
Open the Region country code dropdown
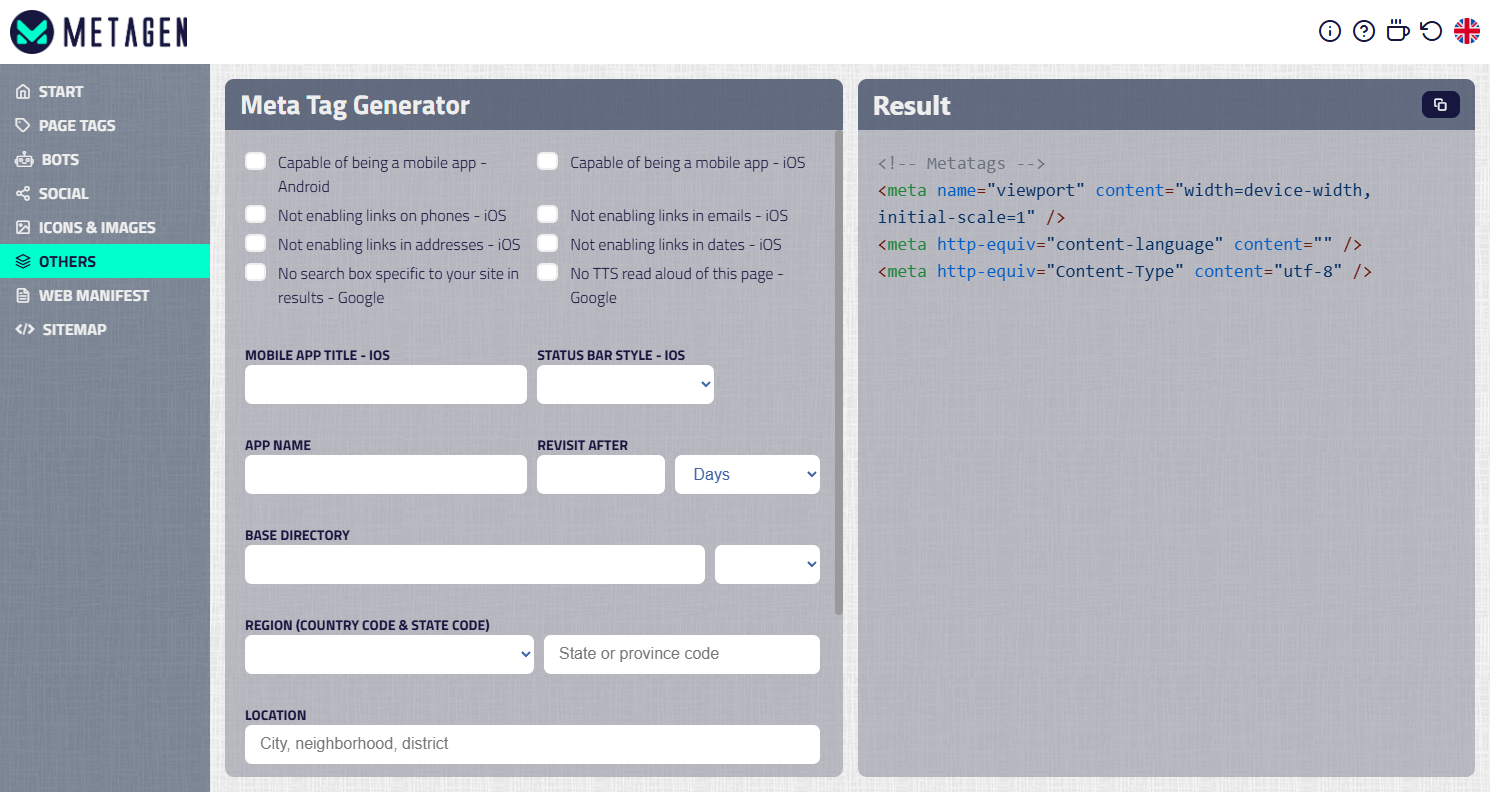pos(389,654)
